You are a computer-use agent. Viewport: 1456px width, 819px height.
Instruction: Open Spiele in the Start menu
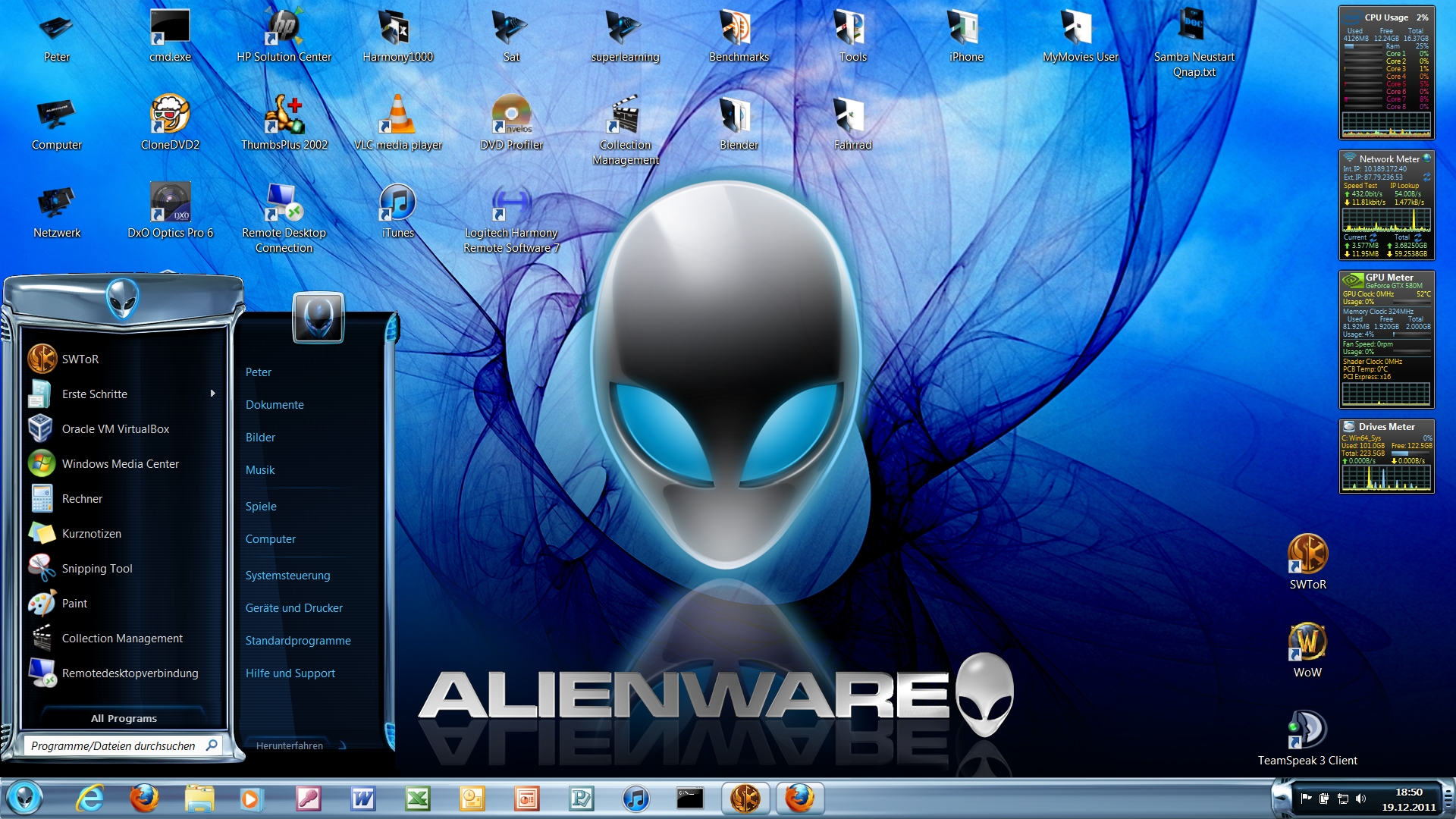point(261,507)
